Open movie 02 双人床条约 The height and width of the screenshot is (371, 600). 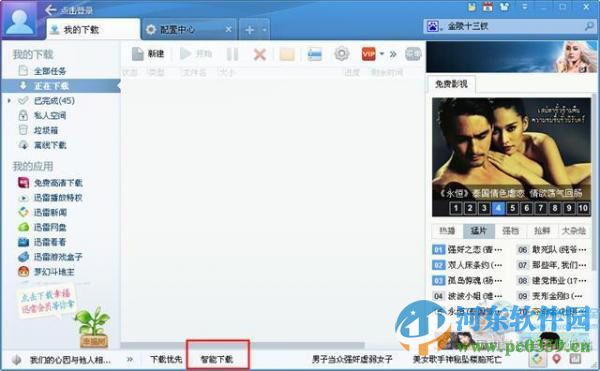coord(468,265)
